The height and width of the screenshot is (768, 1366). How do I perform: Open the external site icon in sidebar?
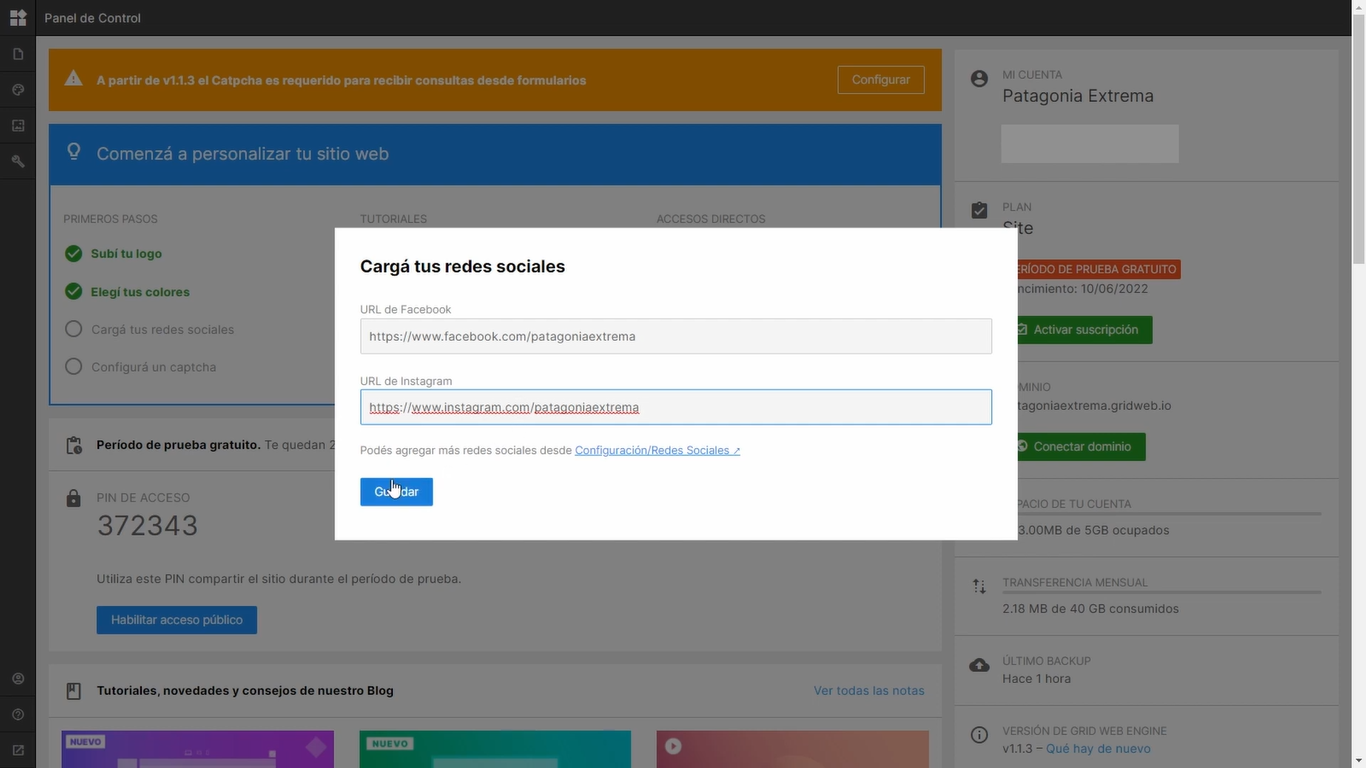(18, 750)
